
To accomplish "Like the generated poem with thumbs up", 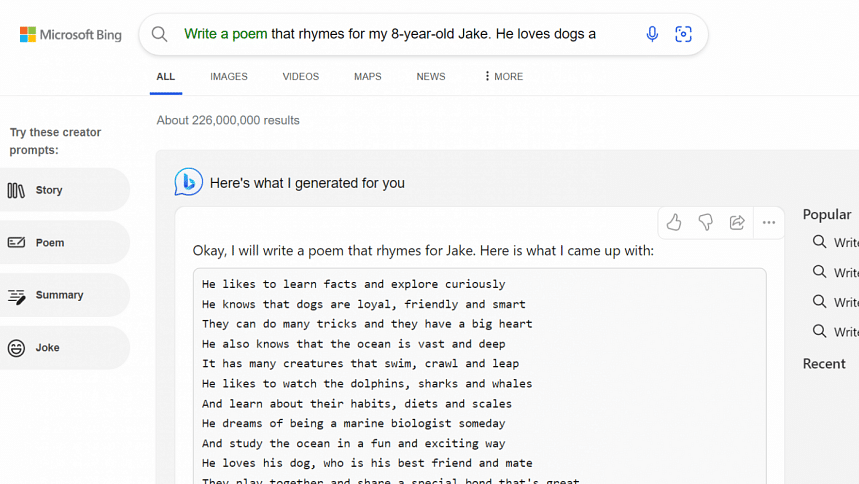I will (x=674, y=223).
